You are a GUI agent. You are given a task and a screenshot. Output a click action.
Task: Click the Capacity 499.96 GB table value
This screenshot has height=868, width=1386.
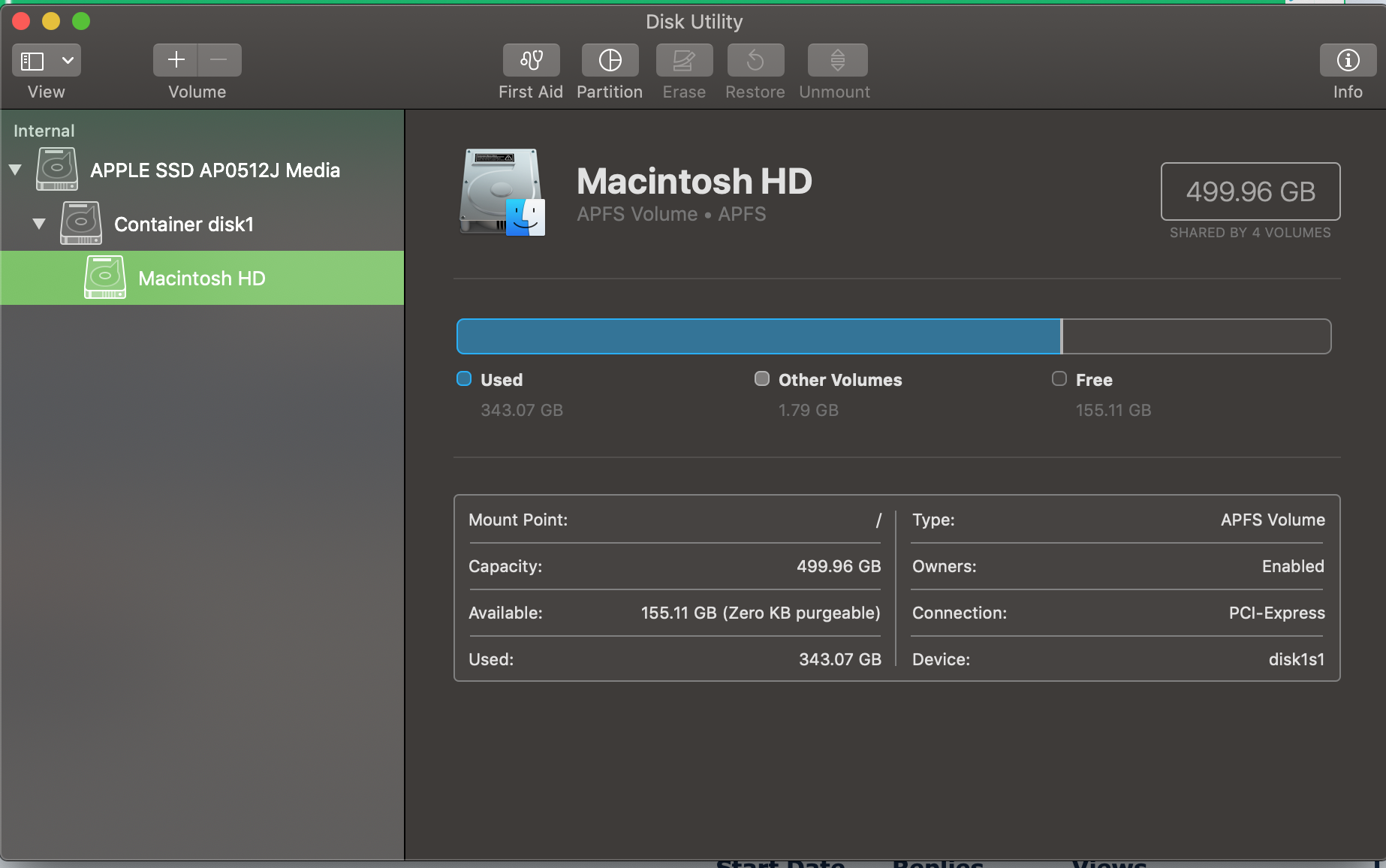839,566
